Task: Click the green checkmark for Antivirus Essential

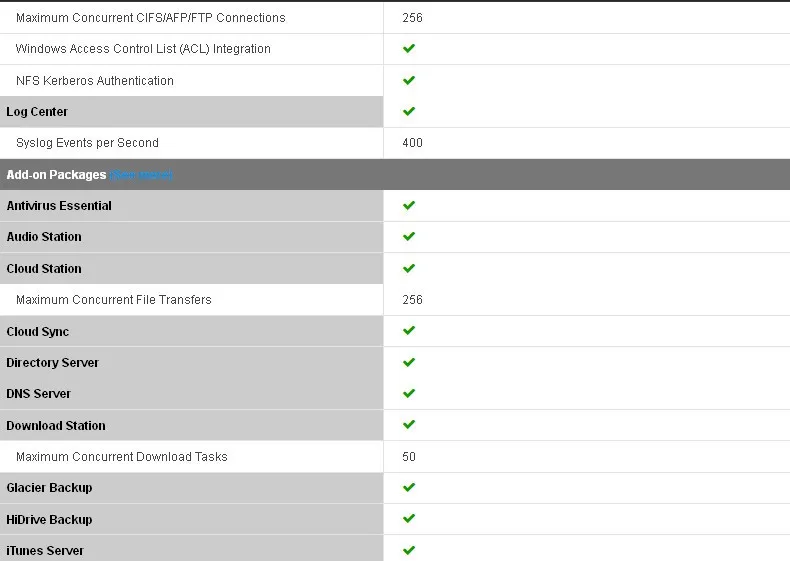Action: (409, 205)
